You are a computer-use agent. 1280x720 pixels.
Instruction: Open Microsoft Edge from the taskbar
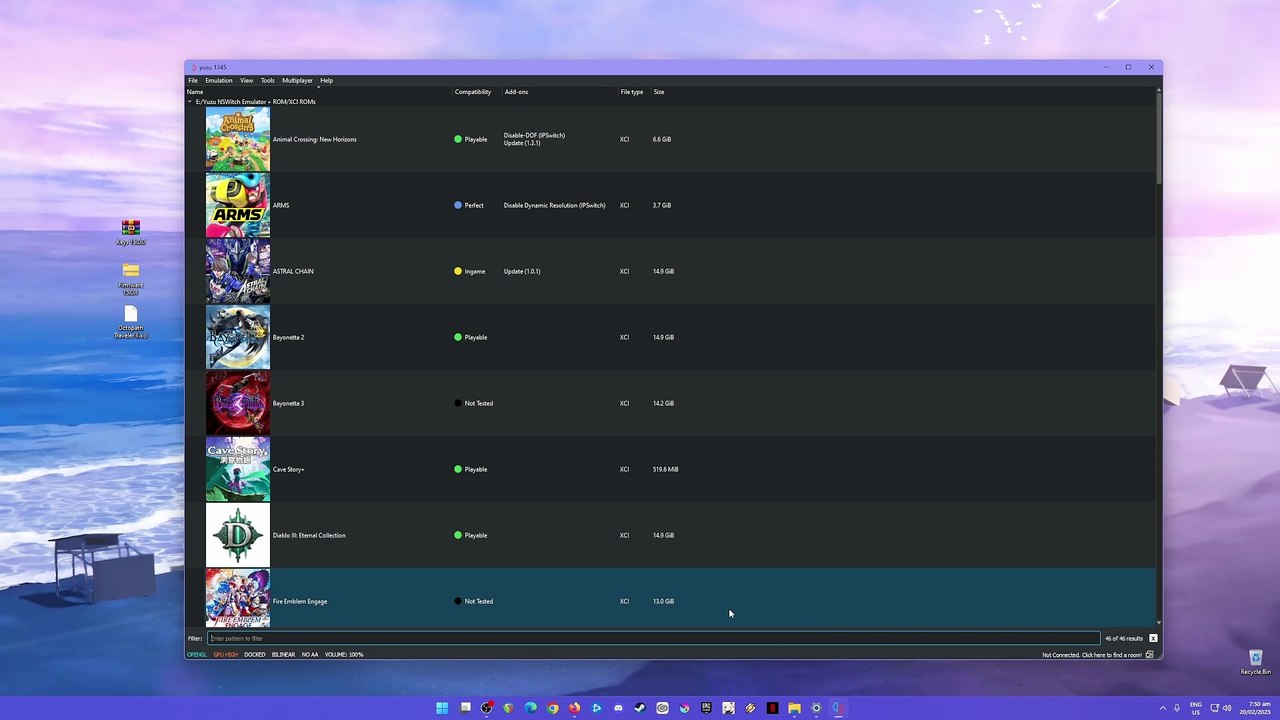[x=530, y=708]
